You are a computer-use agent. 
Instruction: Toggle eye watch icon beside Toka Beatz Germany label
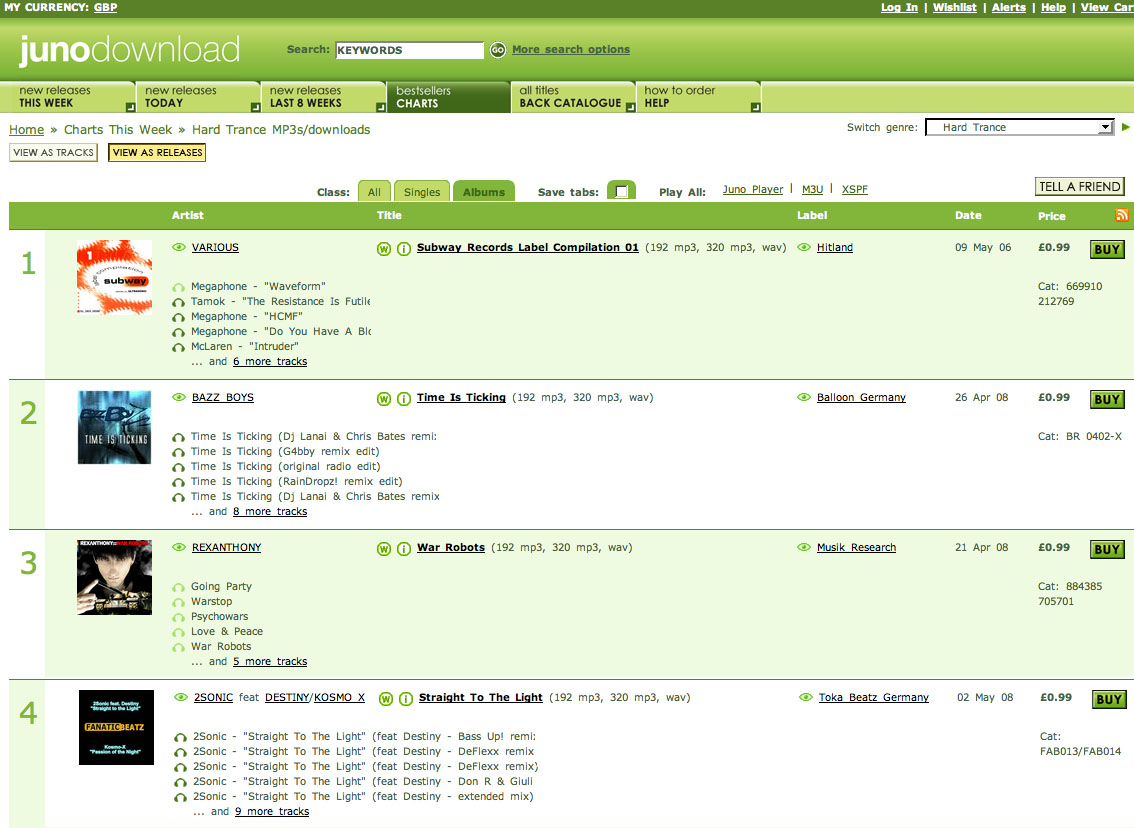[806, 697]
